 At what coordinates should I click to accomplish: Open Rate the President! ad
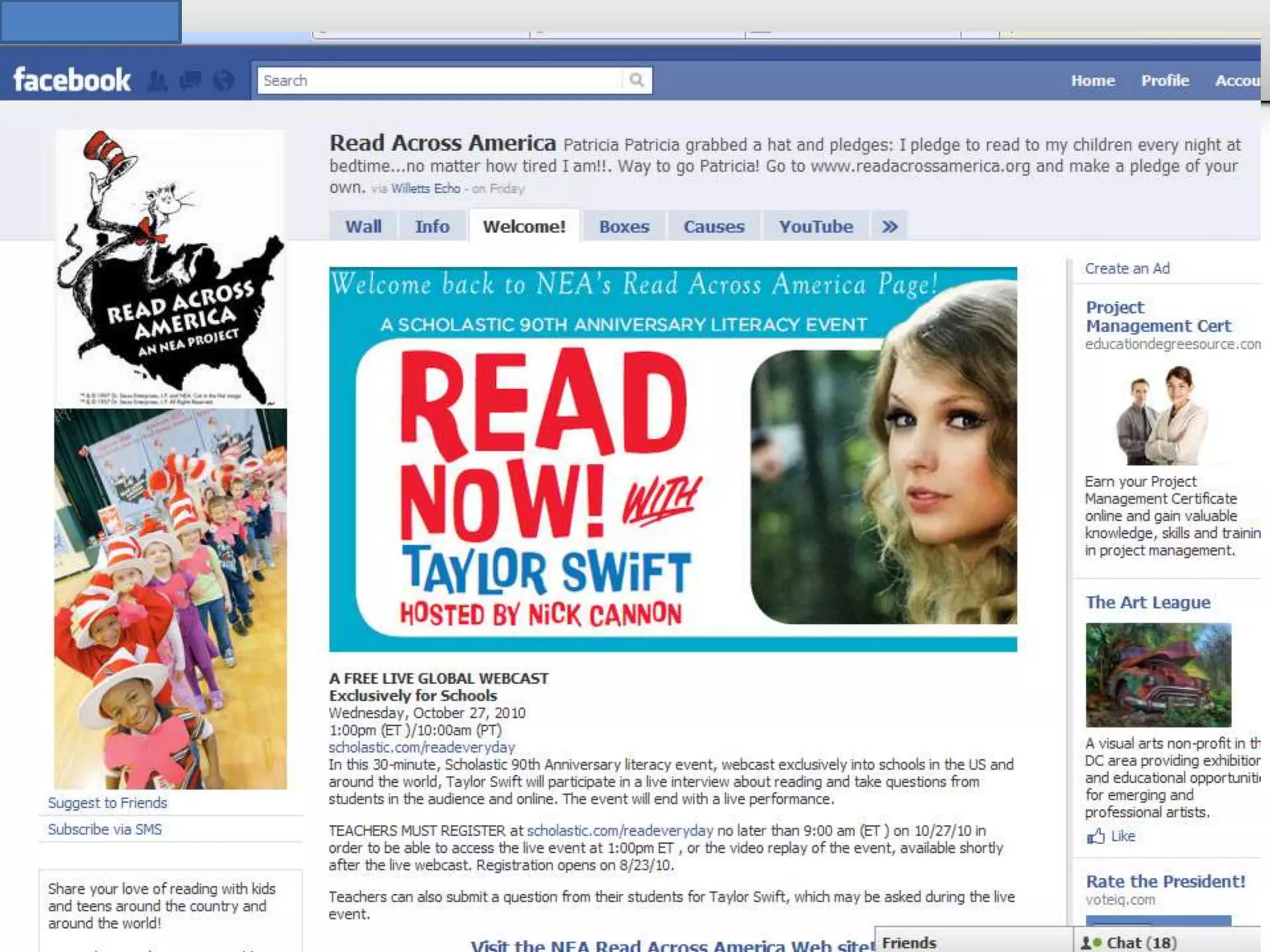pyautogui.click(x=1165, y=881)
